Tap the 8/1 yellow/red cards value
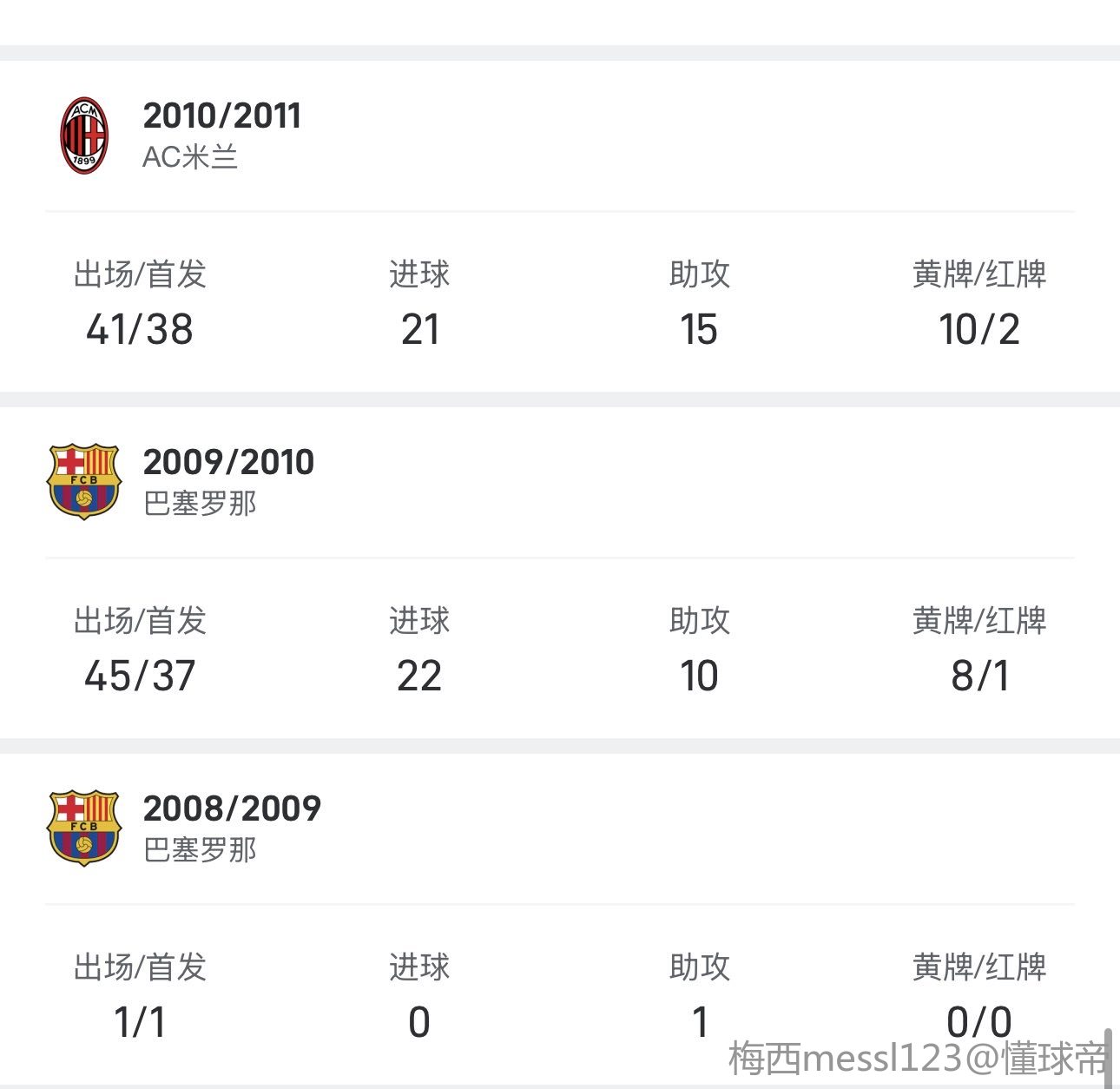This screenshot has width=1120, height=1089. (979, 676)
